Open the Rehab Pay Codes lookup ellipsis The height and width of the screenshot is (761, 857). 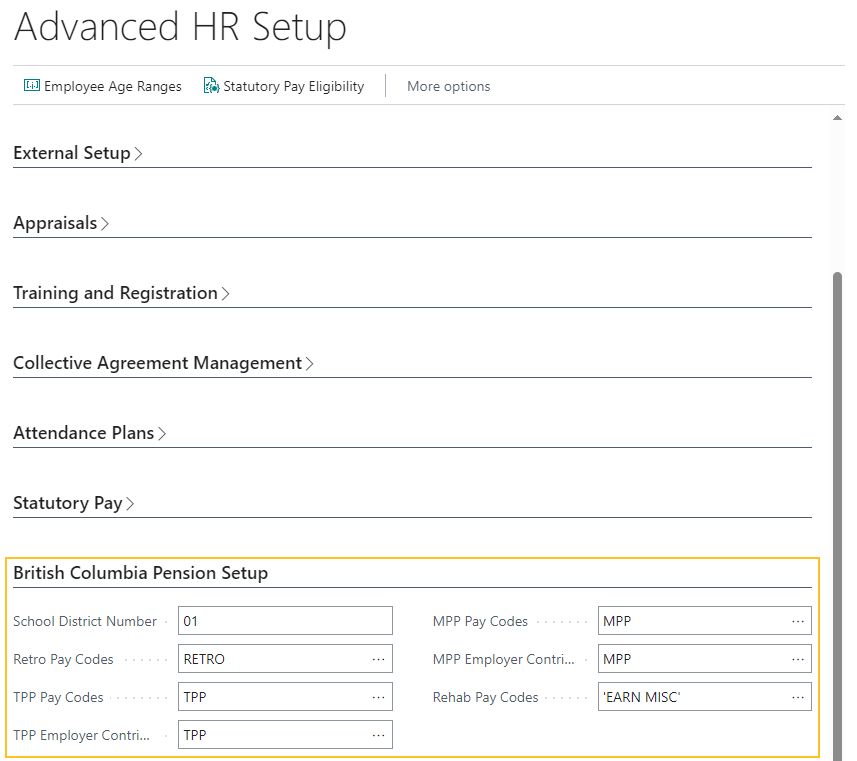pyautogui.click(x=798, y=696)
